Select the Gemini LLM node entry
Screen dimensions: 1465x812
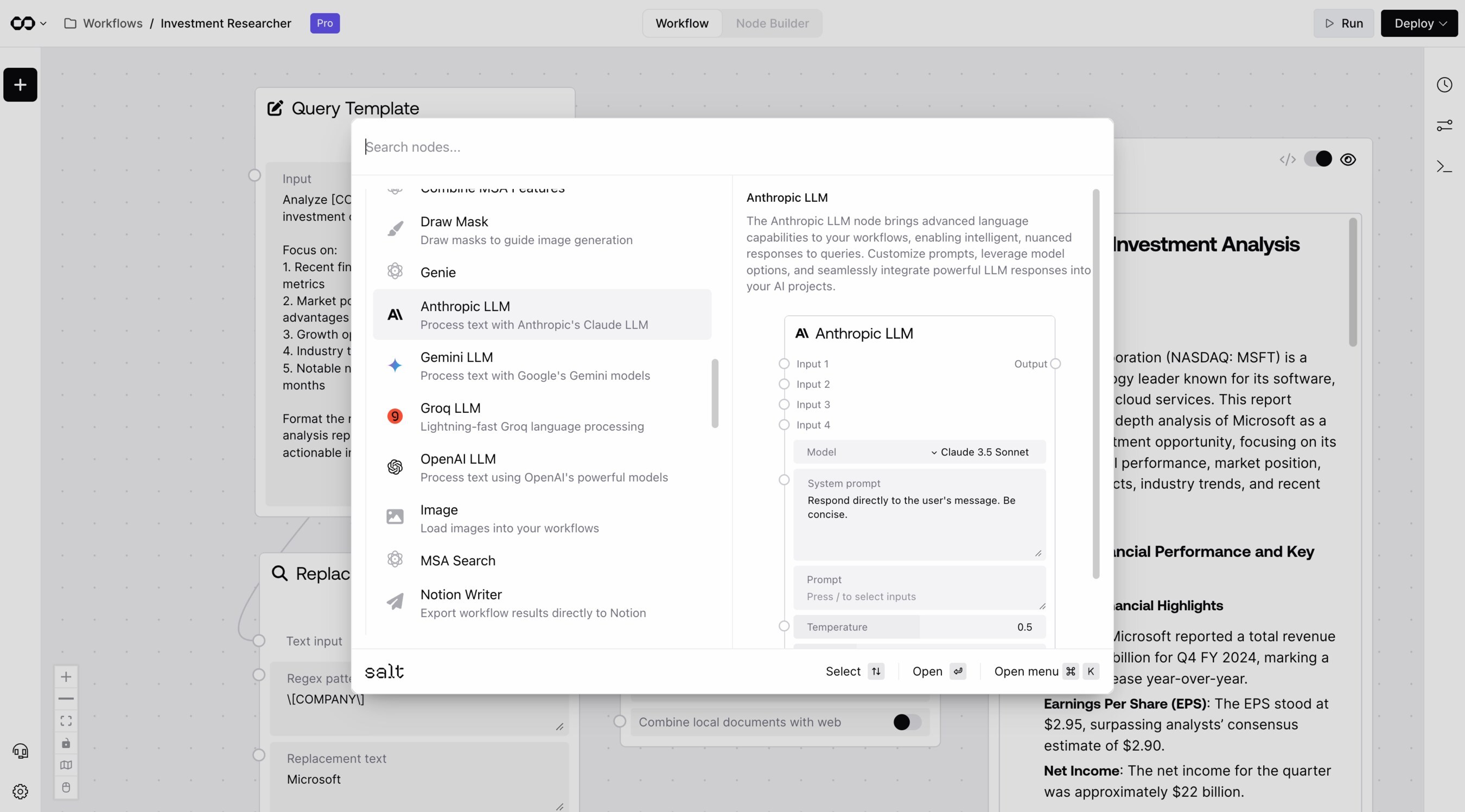pyautogui.click(x=542, y=366)
